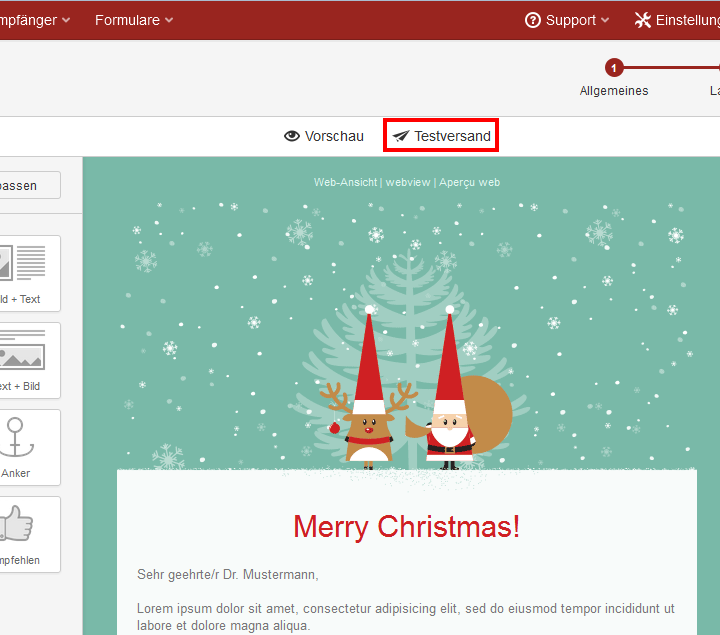Click the Merry Christmas! headline
The width and height of the screenshot is (720, 635).
(407, 526)
